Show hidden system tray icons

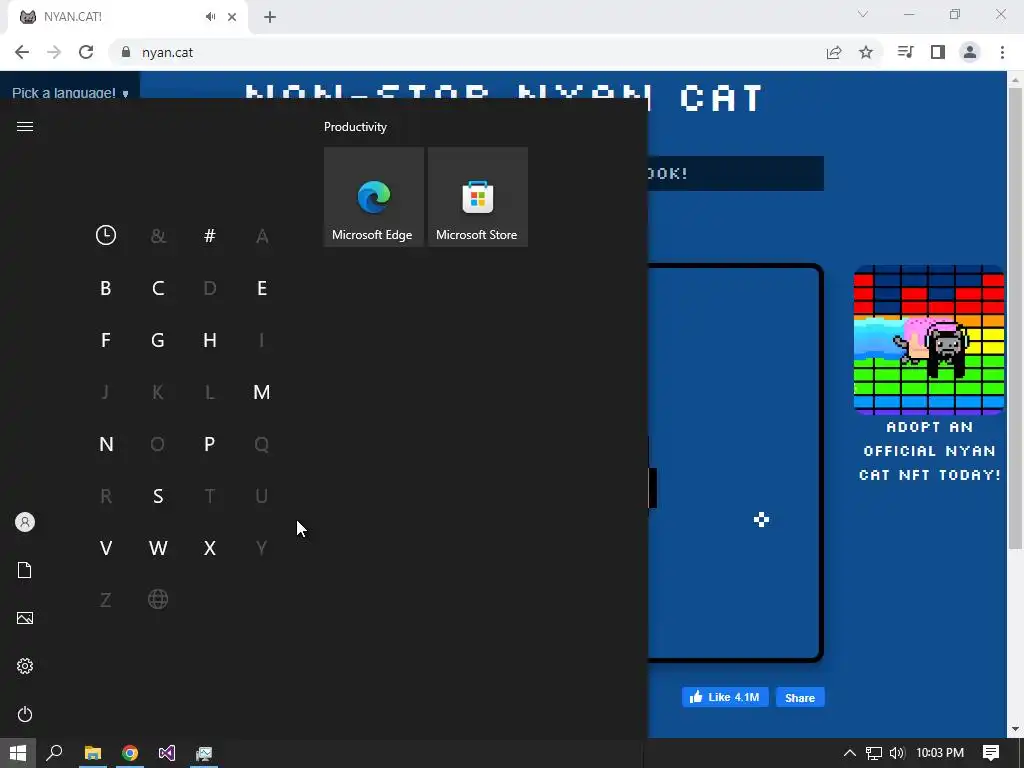pos(850,753)
